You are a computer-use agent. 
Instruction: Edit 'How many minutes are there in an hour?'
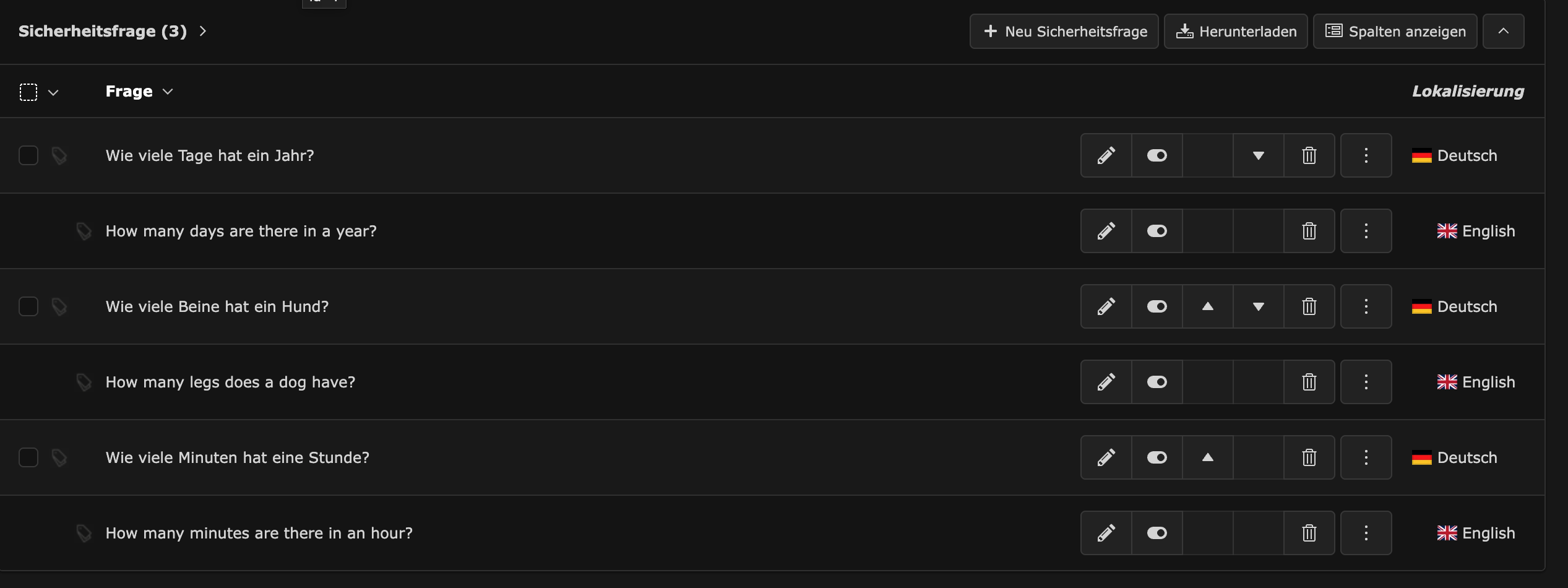[1106, 533]
